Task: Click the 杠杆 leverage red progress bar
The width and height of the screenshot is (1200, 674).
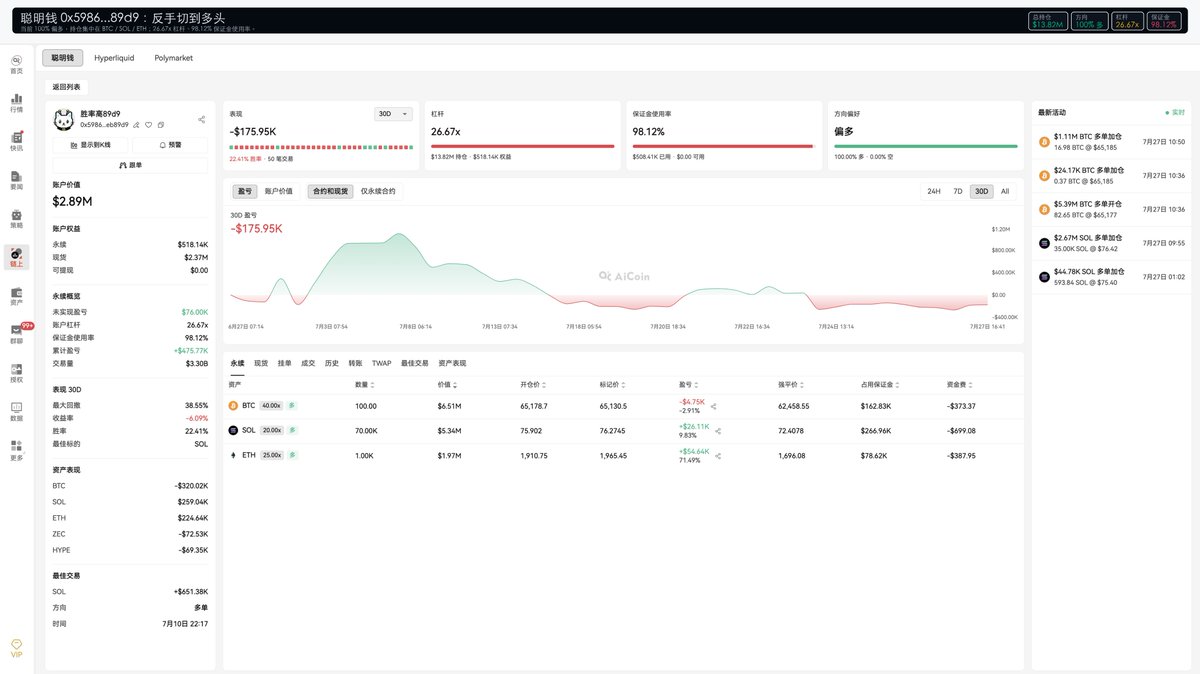Action: (522, 146)
